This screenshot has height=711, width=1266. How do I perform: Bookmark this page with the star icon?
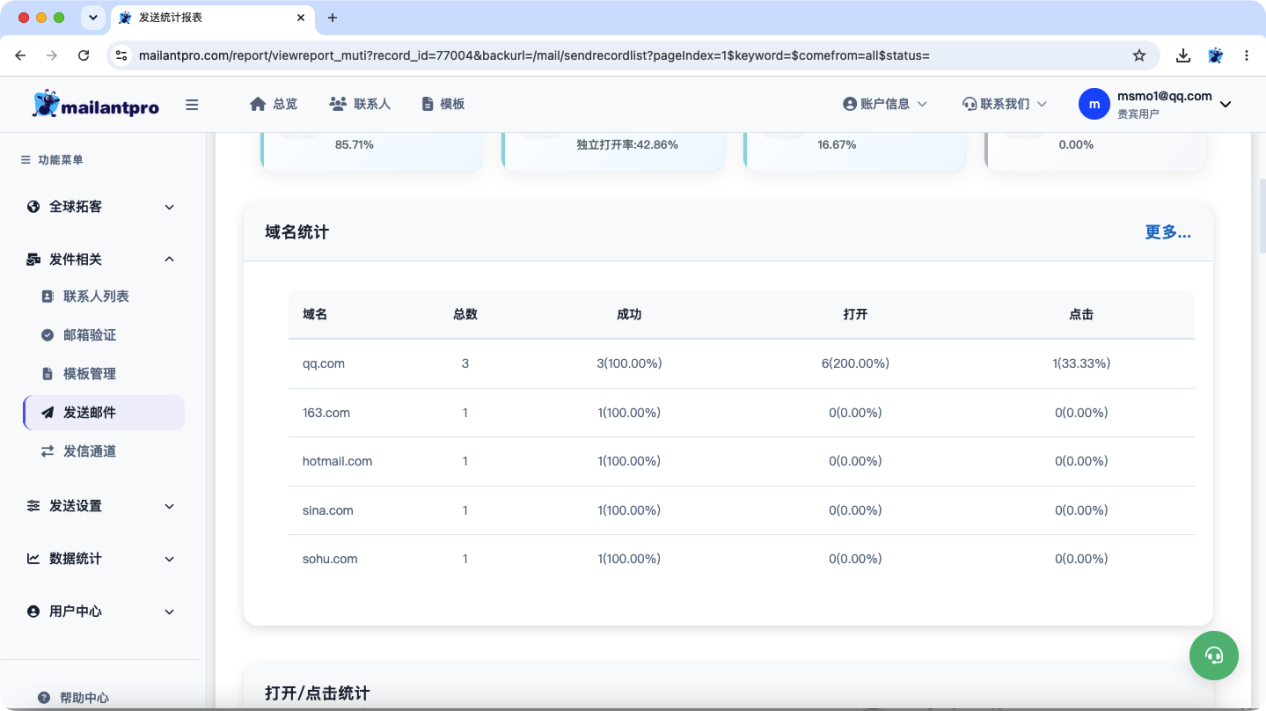click(1139, 56)
